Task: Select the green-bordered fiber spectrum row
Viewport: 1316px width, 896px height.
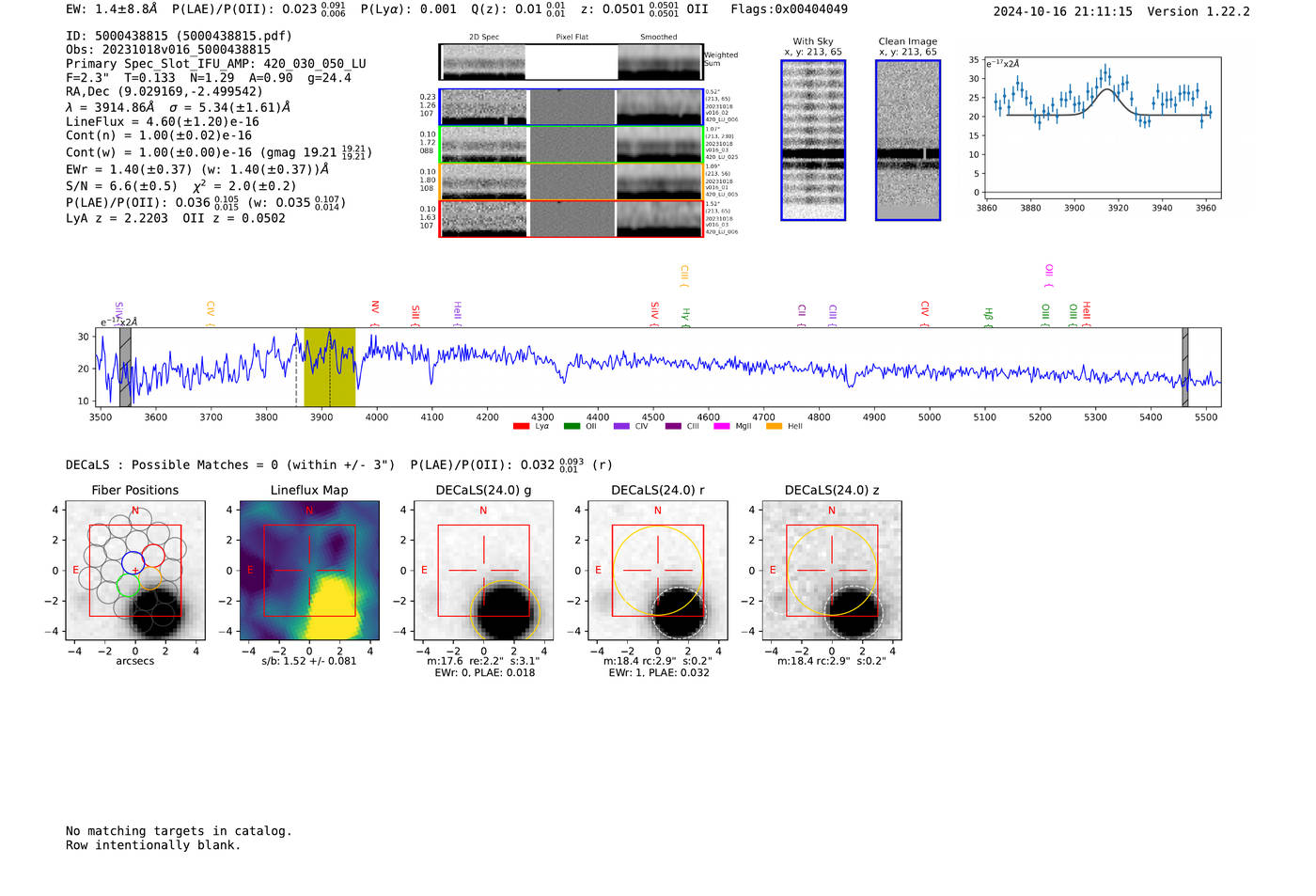Action: point(572,145)
